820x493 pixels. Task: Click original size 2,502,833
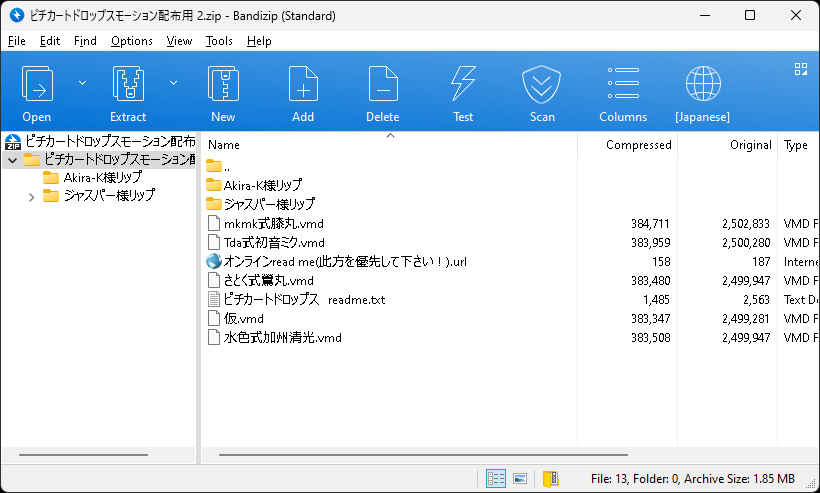tap(746, 224)
